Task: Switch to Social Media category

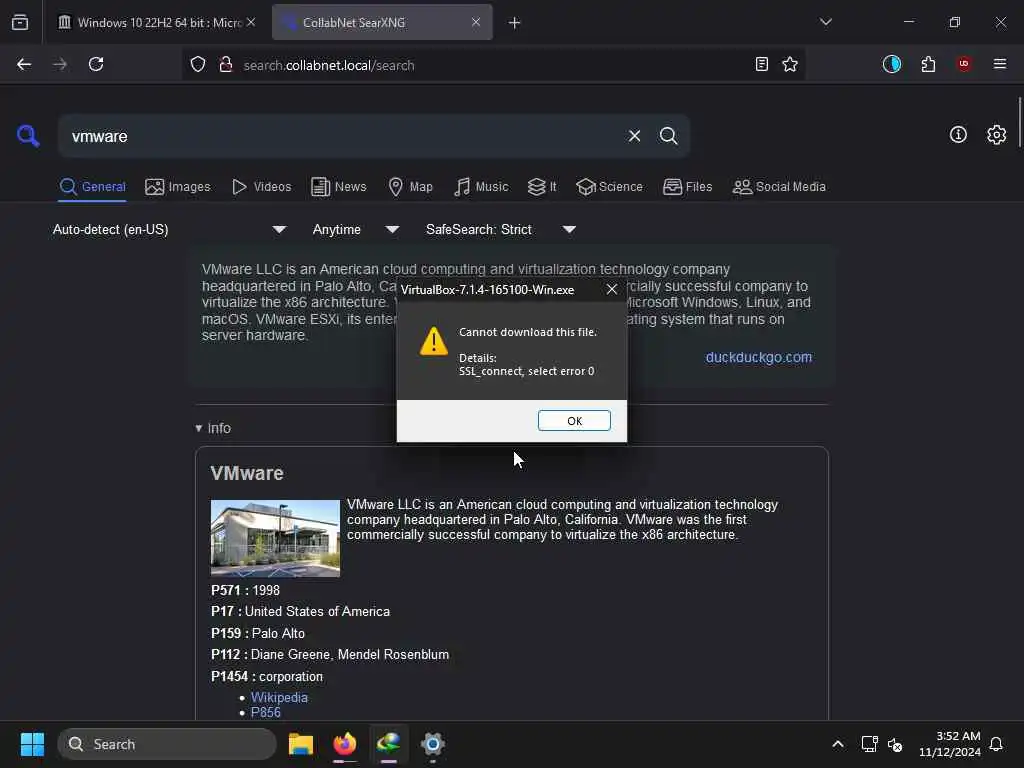Action: (x=779, y=187)
